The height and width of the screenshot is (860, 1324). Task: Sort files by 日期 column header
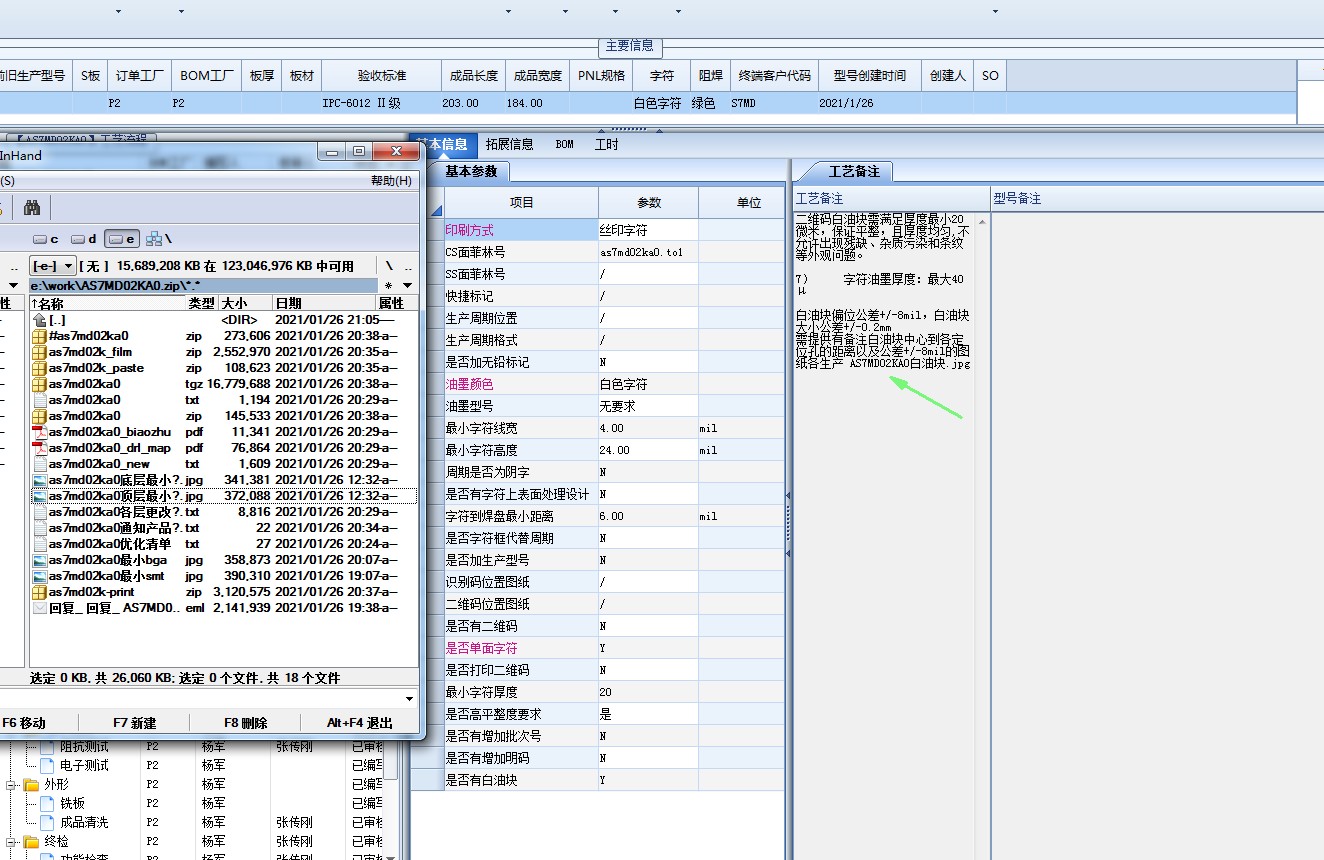(x=324, y=303)
